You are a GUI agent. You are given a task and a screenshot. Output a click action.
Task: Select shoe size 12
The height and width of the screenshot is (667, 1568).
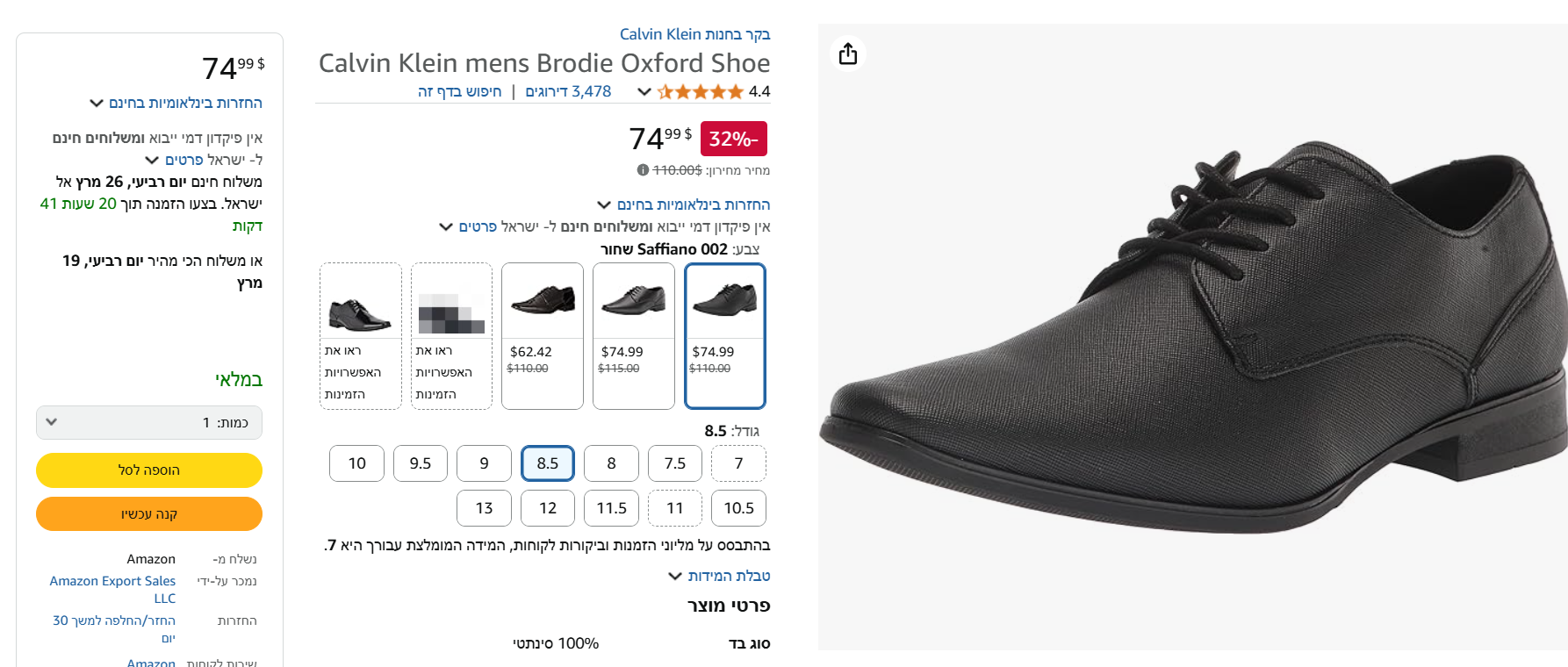tap(548, 508)
